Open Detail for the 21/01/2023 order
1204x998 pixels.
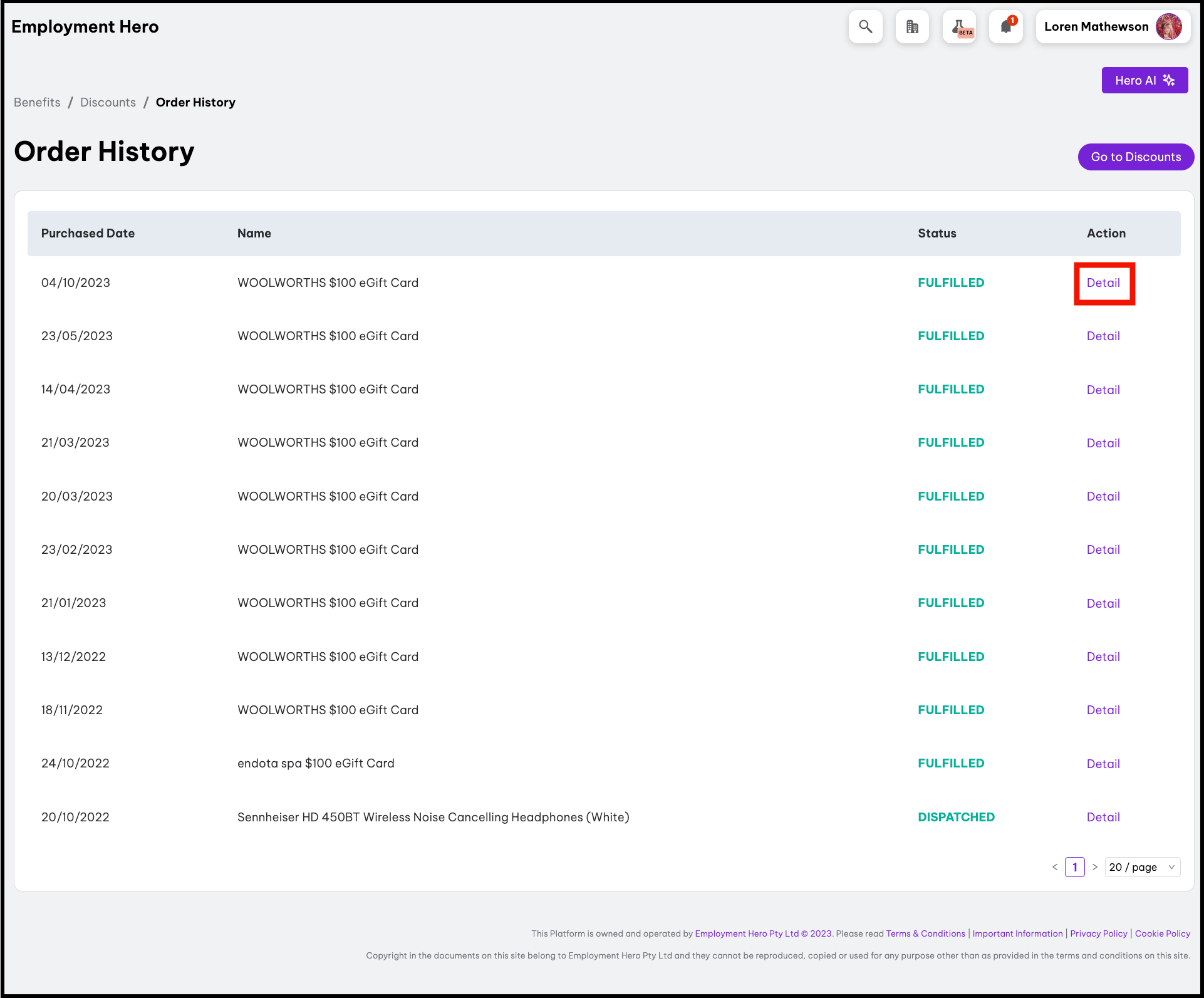point(1103,603)
